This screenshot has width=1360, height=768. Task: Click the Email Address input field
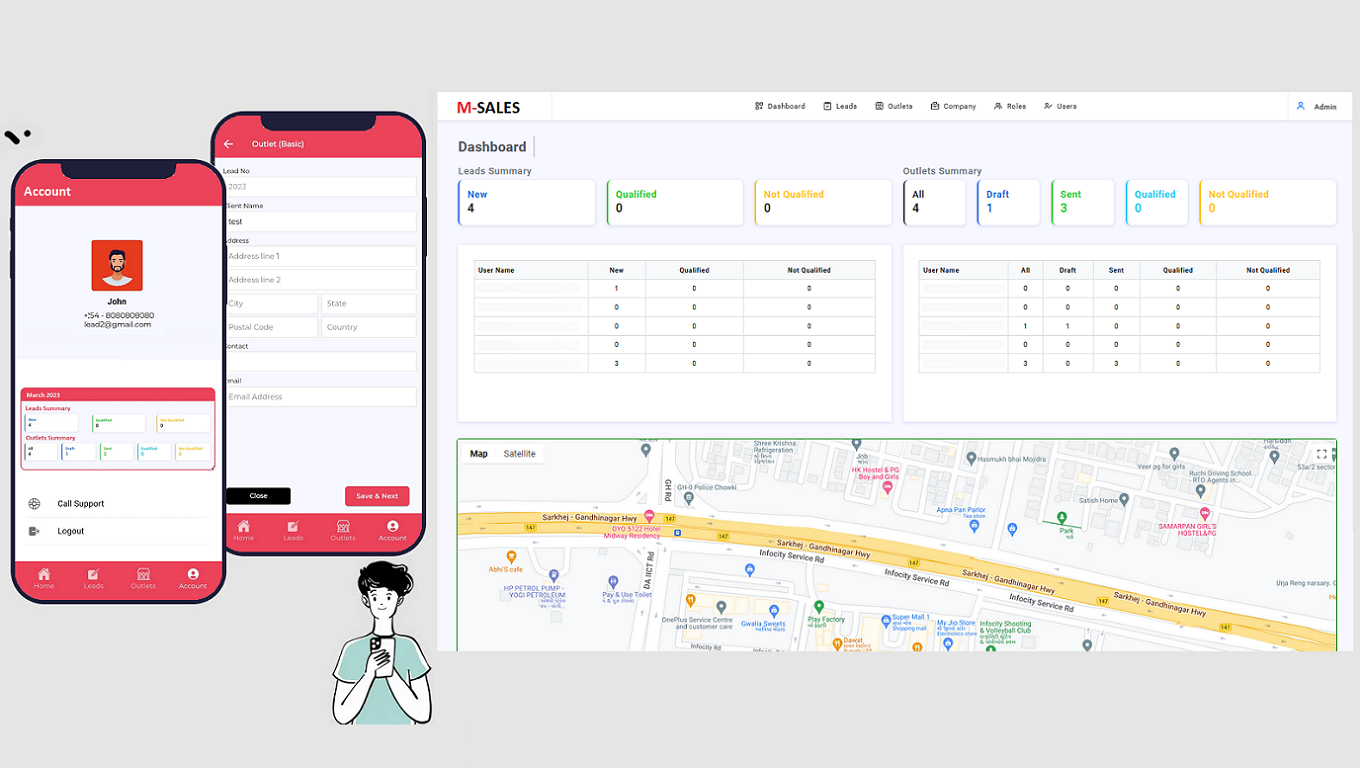click(x=320, y=397)
